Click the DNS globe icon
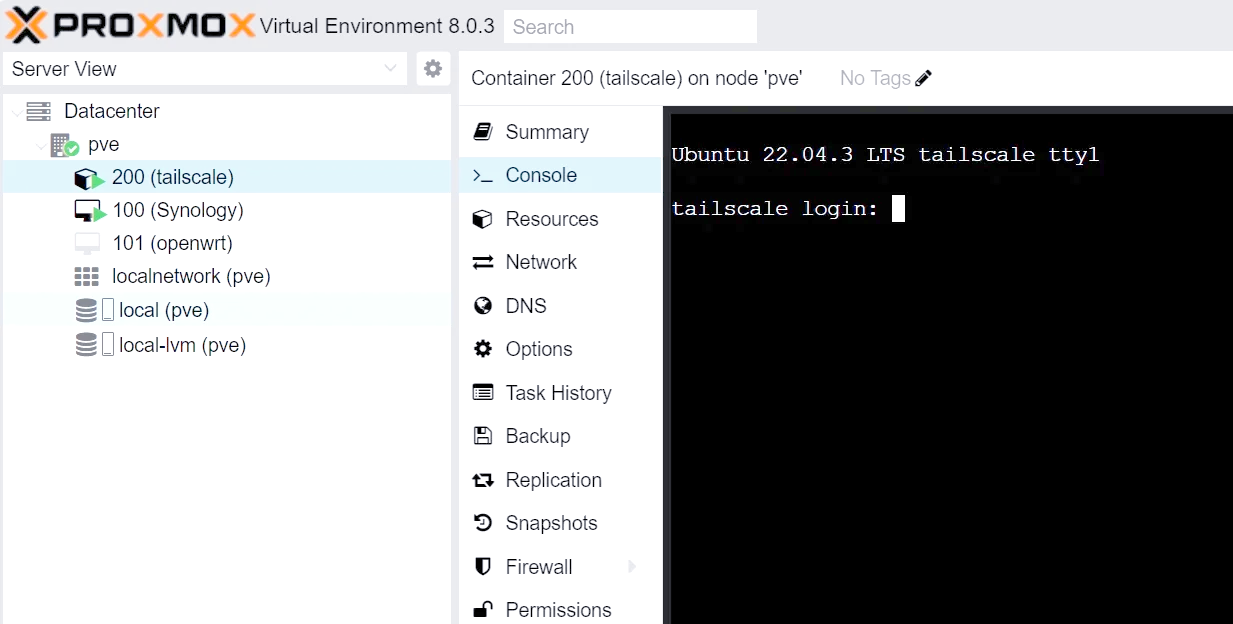 click(483, 306)
